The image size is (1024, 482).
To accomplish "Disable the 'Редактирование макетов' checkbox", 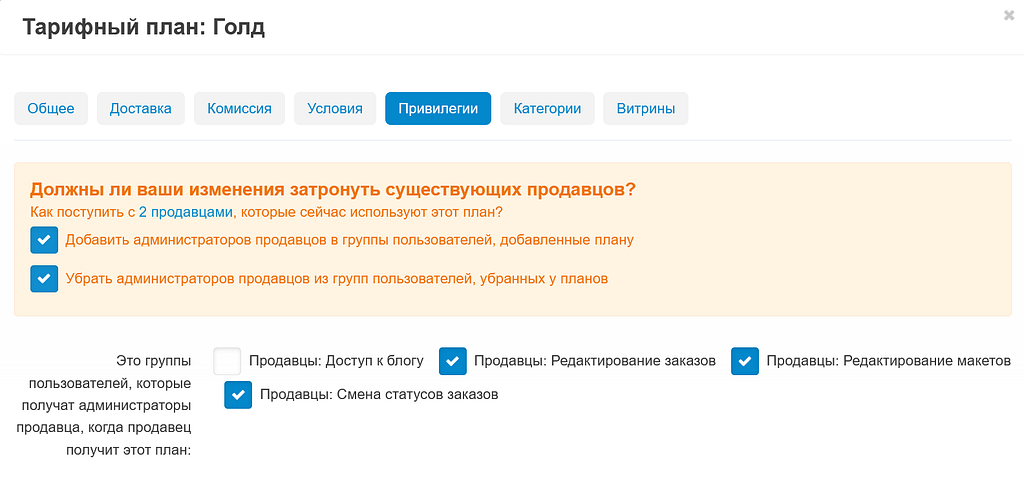I will [x=745, y=361].
